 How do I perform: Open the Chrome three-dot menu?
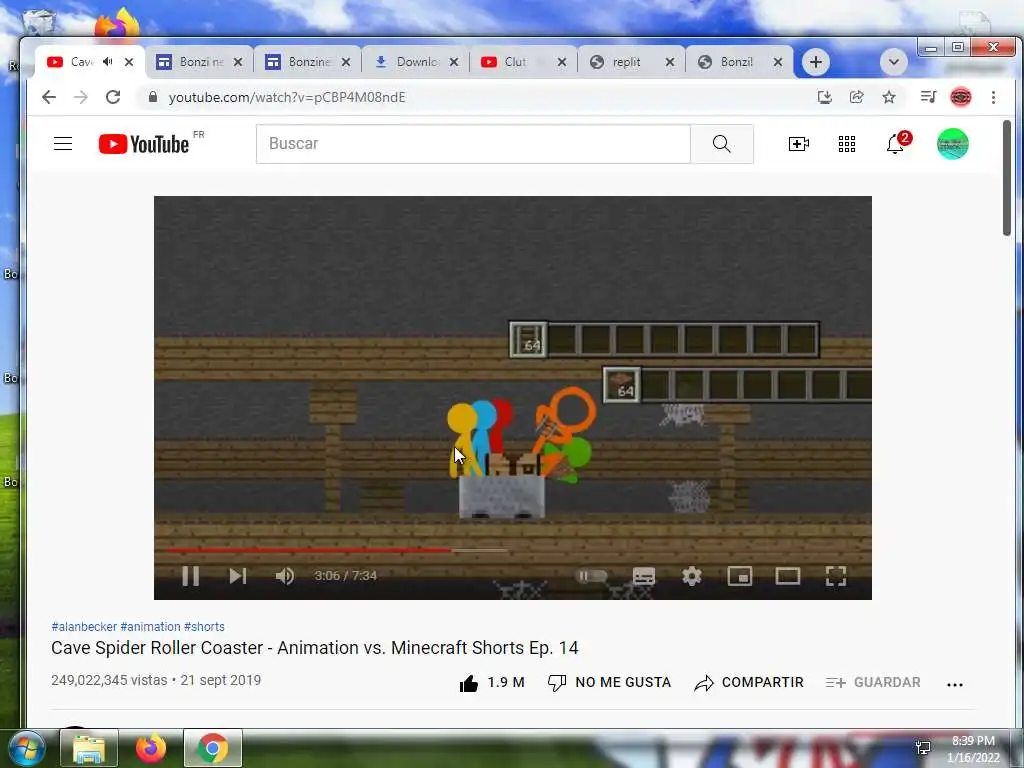[993, 97]
